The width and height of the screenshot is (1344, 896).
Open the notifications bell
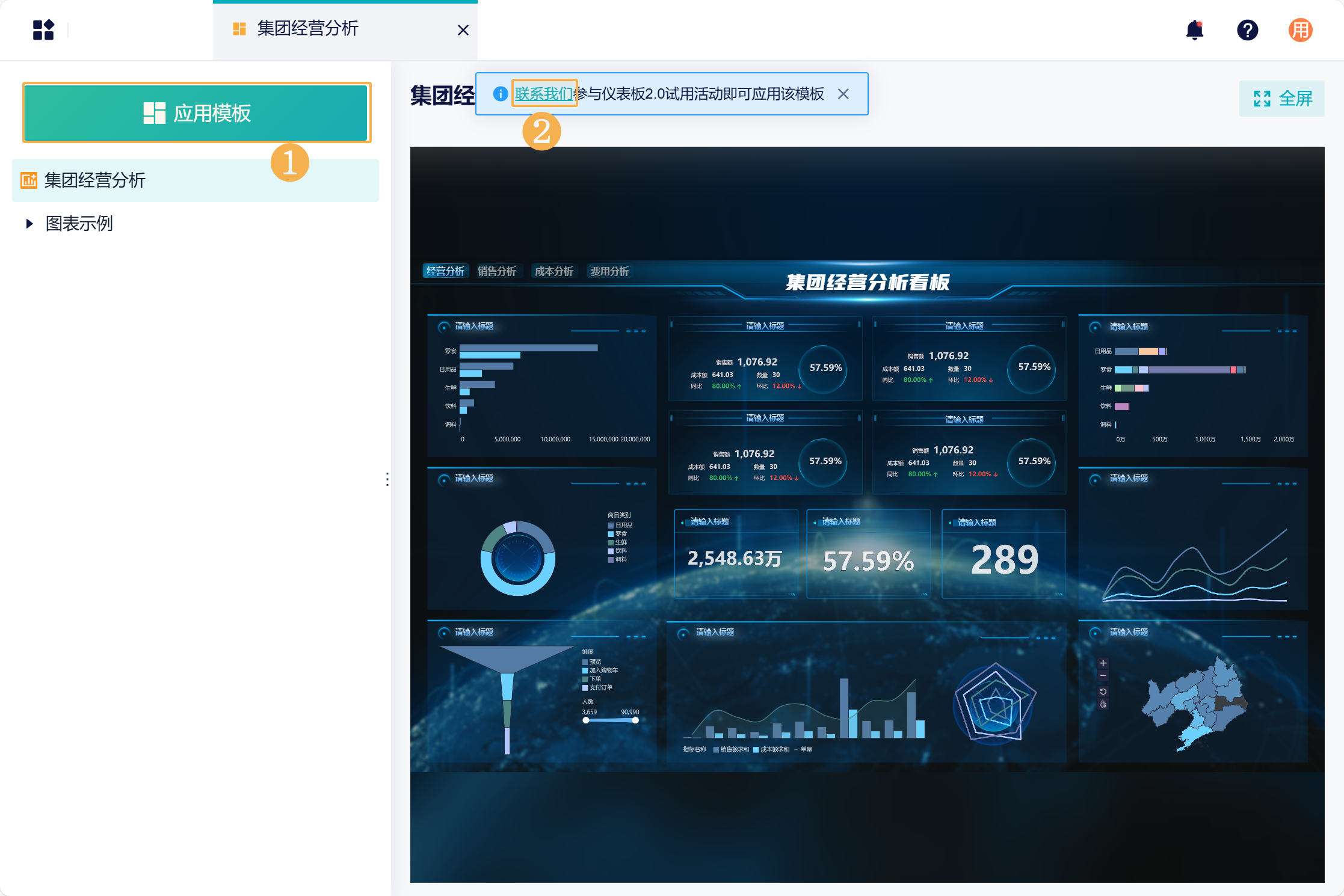tap(1194, 30)
